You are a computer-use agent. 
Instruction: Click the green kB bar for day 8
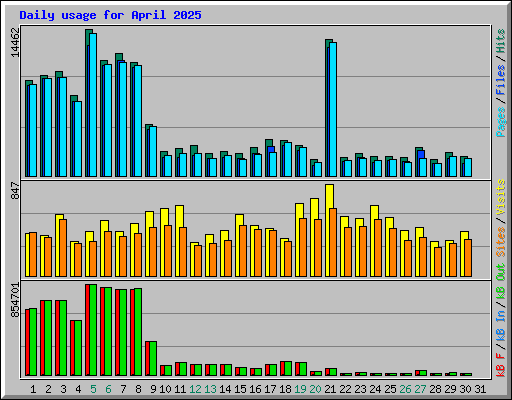[x=138, y=332]
